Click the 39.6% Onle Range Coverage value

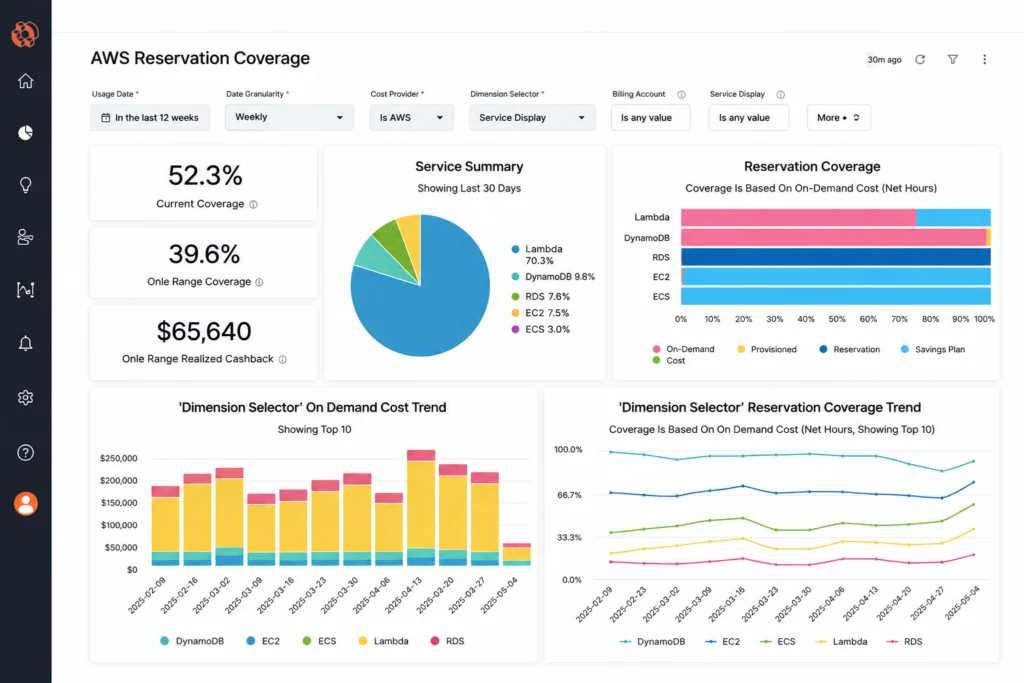click(204, 254)
